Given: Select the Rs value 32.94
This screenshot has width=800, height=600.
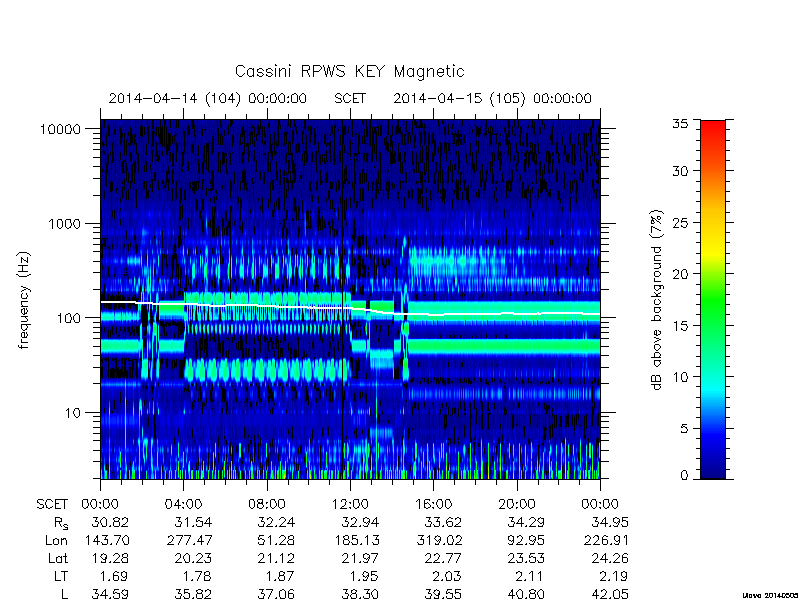Looking at the screenshot, I should point(360,522).
